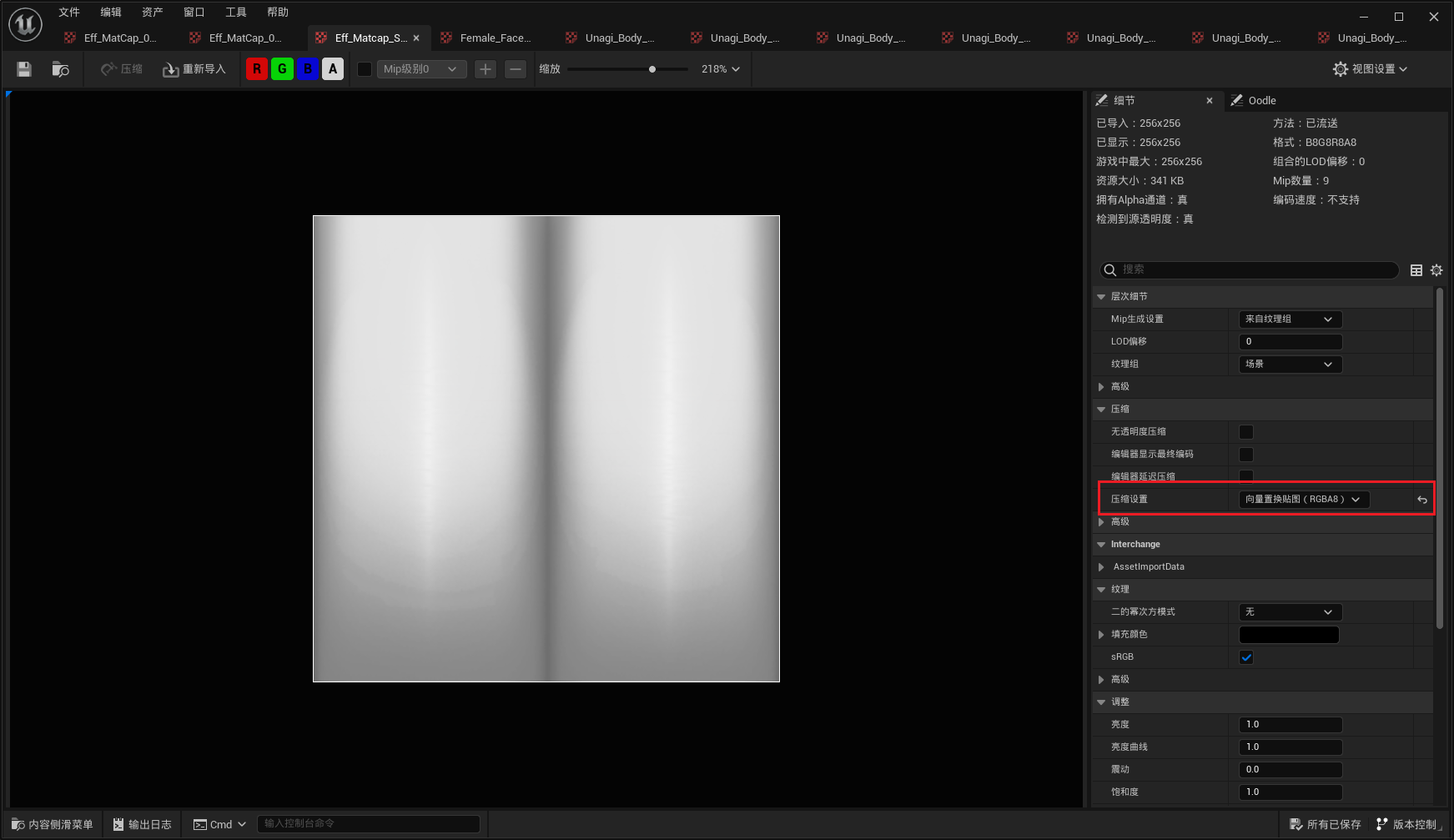Viewport: 1454px width, 840px height.
Task: Reset compression settings to default arrow
Action: pyautogui.click(x=1422, y=500)
